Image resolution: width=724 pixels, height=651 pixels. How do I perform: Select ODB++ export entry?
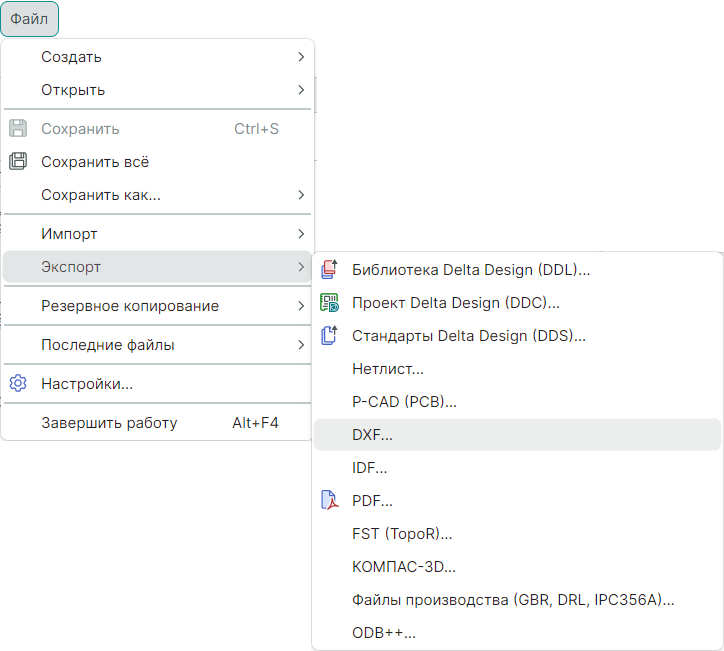[x=384, y=633]
